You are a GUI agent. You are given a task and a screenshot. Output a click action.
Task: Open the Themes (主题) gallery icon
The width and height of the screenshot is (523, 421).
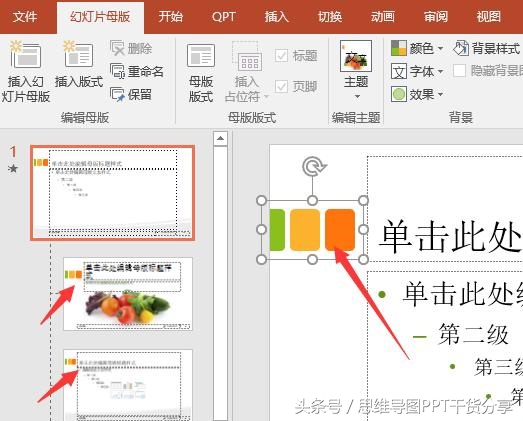point(356,56)
